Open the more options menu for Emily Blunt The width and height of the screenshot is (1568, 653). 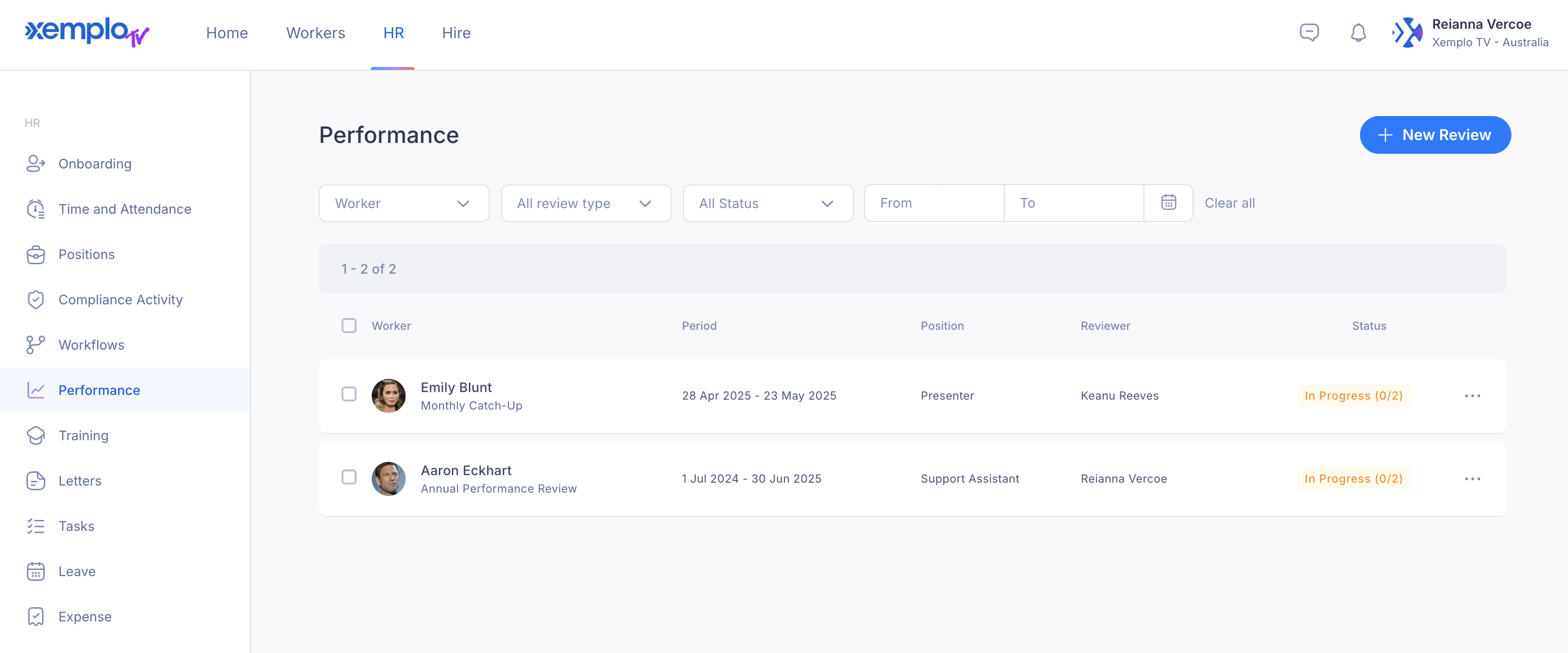pyautogui.click(x=1472, y=395)
